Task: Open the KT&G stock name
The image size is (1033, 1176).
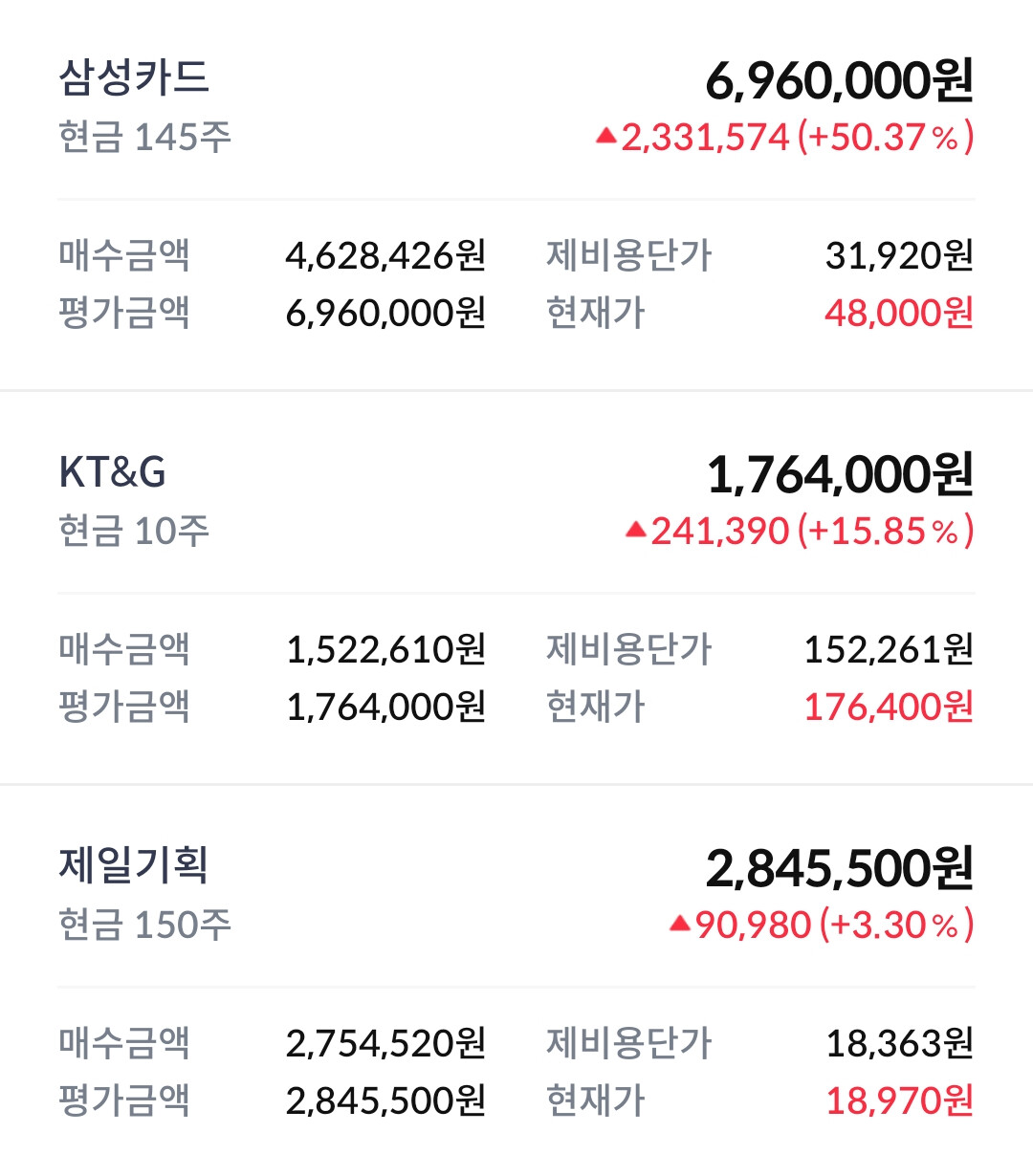Action: 112,472
